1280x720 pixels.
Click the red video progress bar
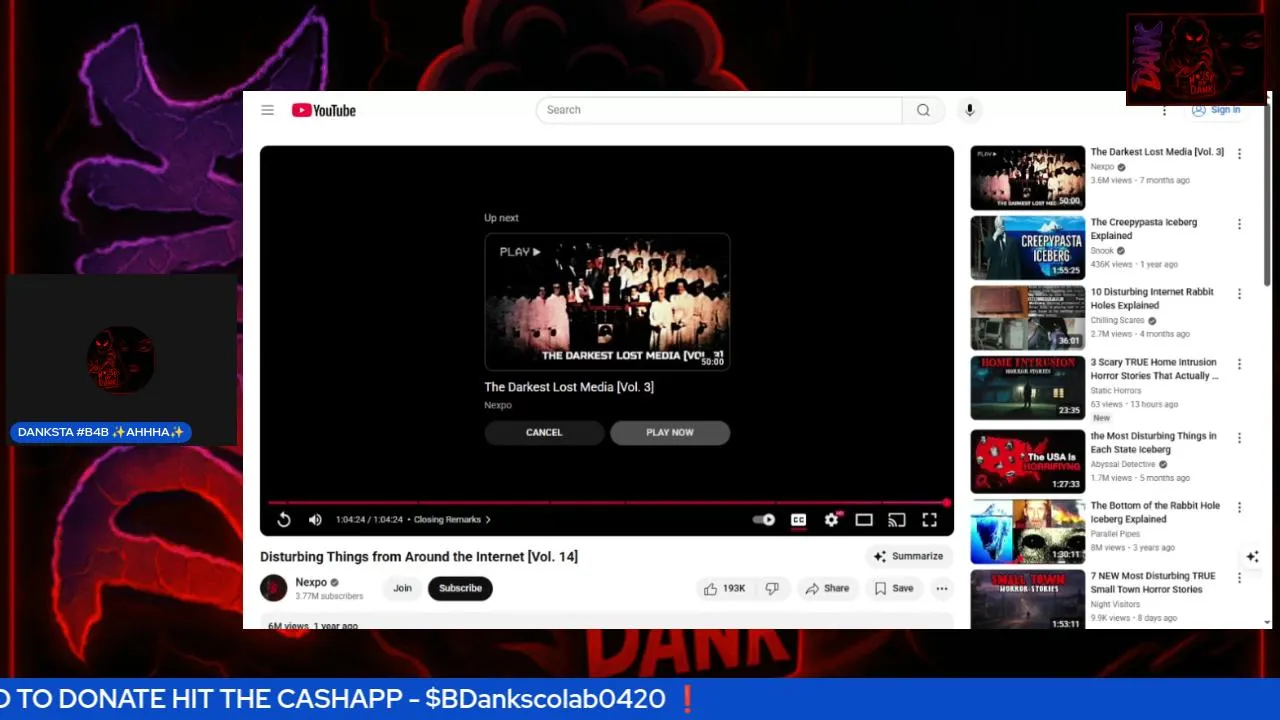(x=607, y=502)
